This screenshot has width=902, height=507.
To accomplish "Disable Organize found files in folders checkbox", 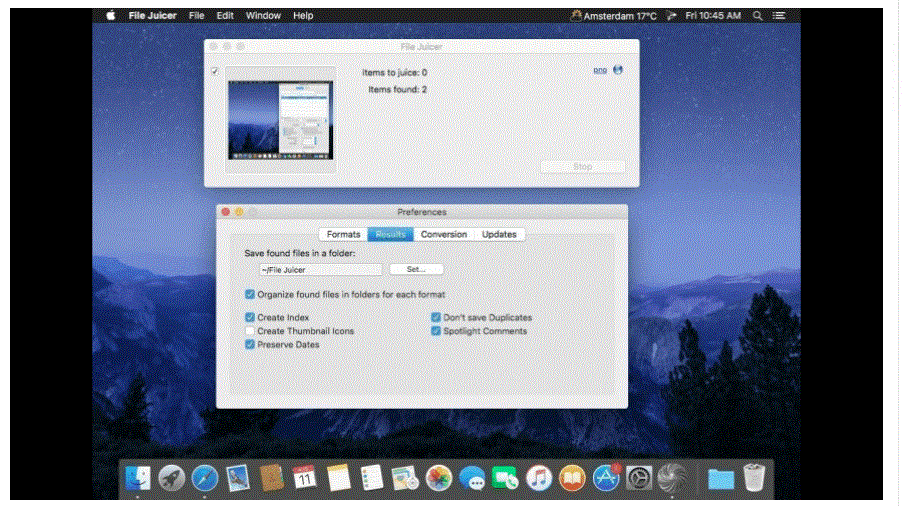I will click(x=250, y=294).
